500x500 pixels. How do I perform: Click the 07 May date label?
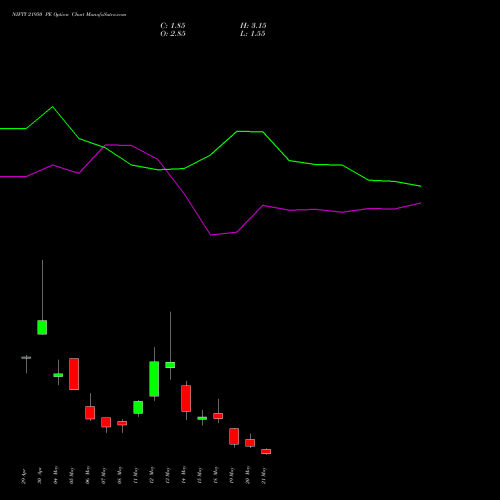click(x=104, y=475)
